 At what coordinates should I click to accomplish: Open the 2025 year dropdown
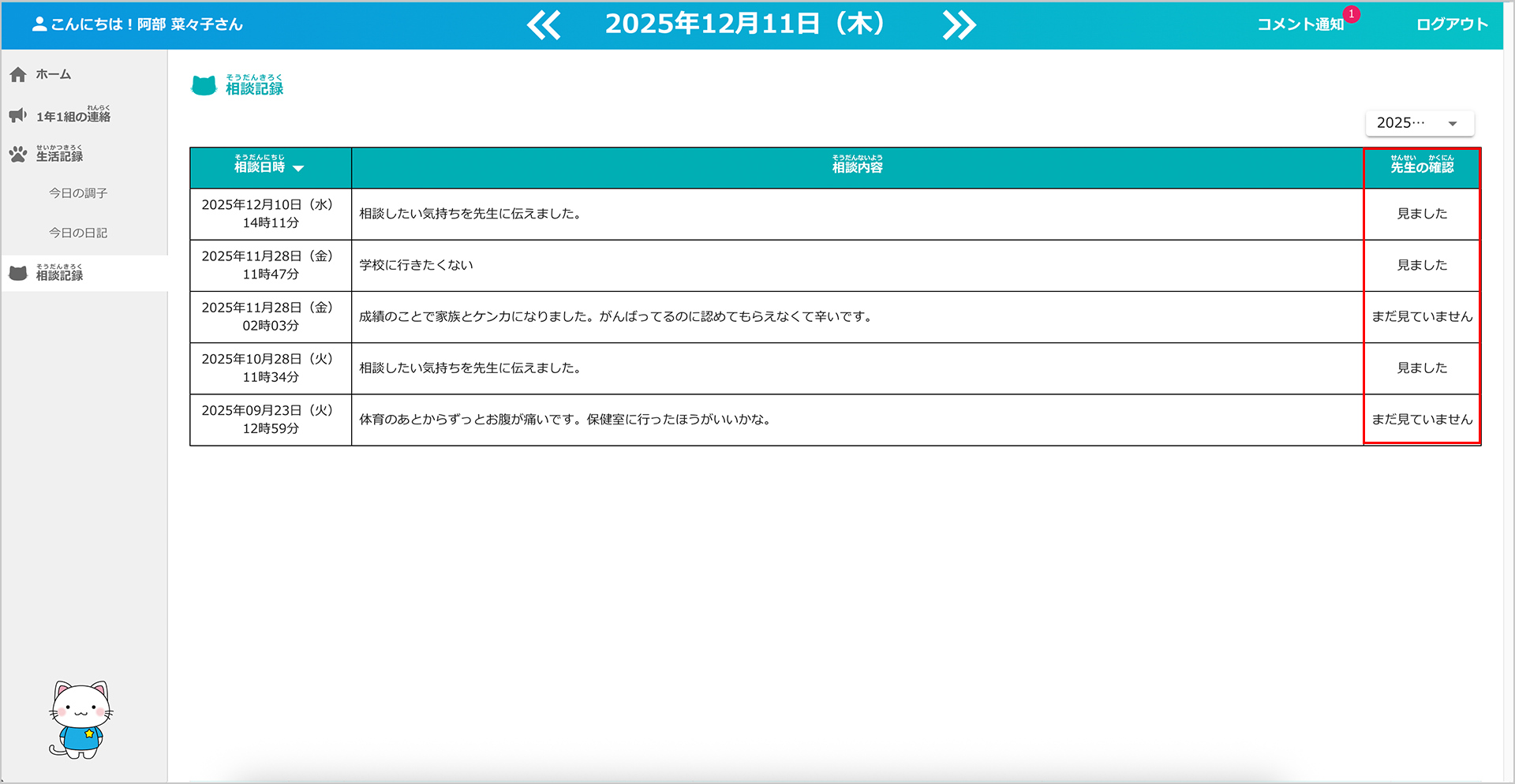click(1419, 123)
